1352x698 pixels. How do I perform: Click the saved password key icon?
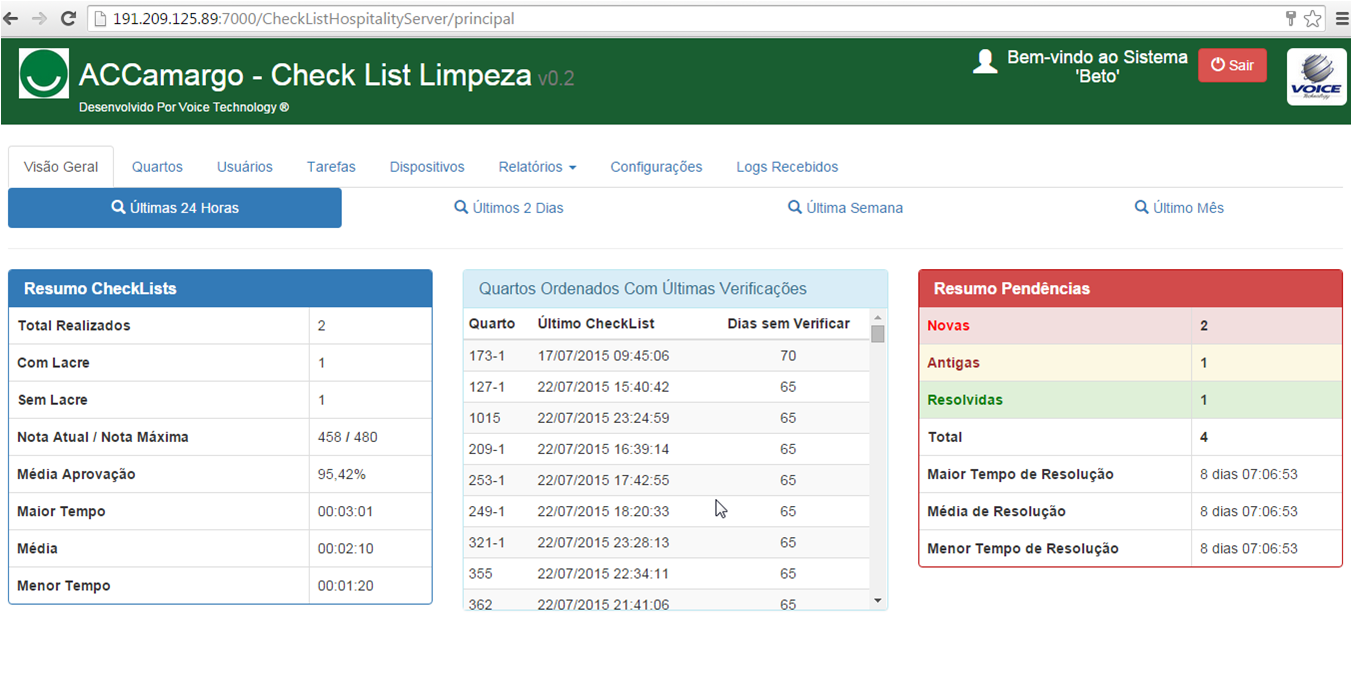point(1291,19)
